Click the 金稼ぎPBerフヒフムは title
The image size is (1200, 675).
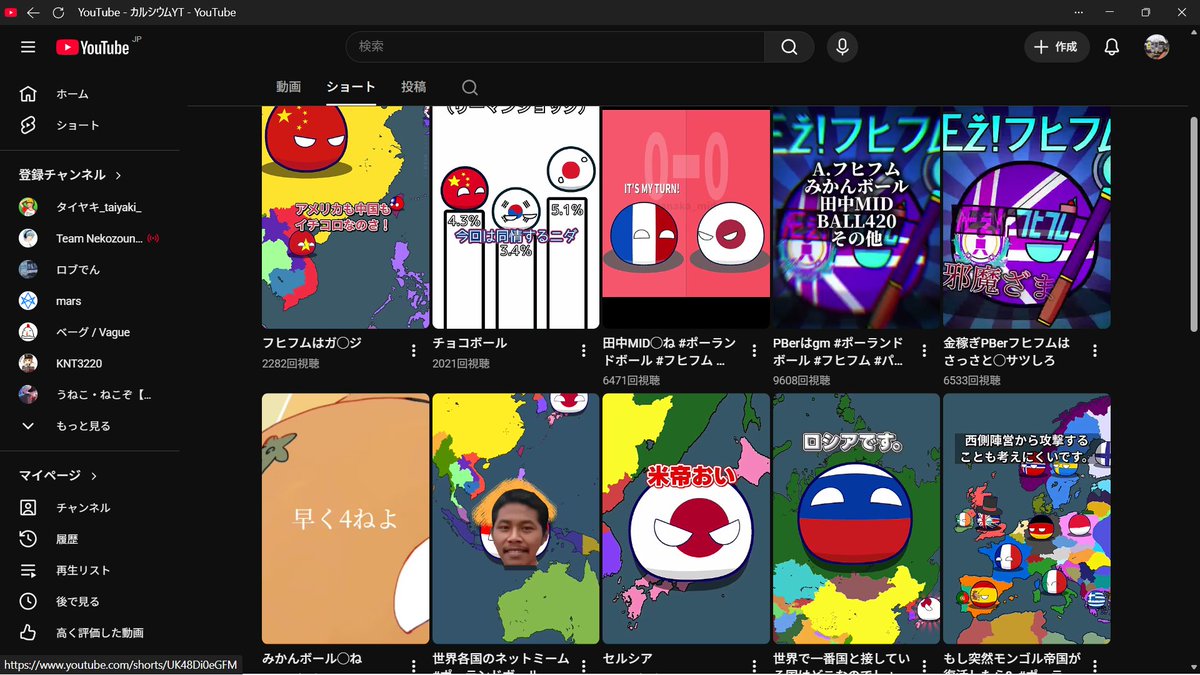tap(1006, 351)
